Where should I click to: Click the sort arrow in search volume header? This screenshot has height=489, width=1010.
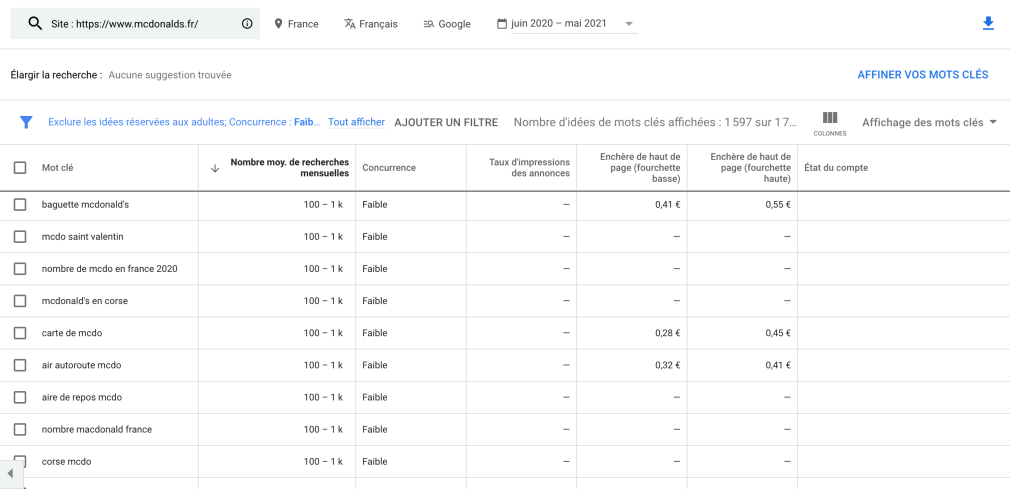pyautogui.click(x=215, y=168)
